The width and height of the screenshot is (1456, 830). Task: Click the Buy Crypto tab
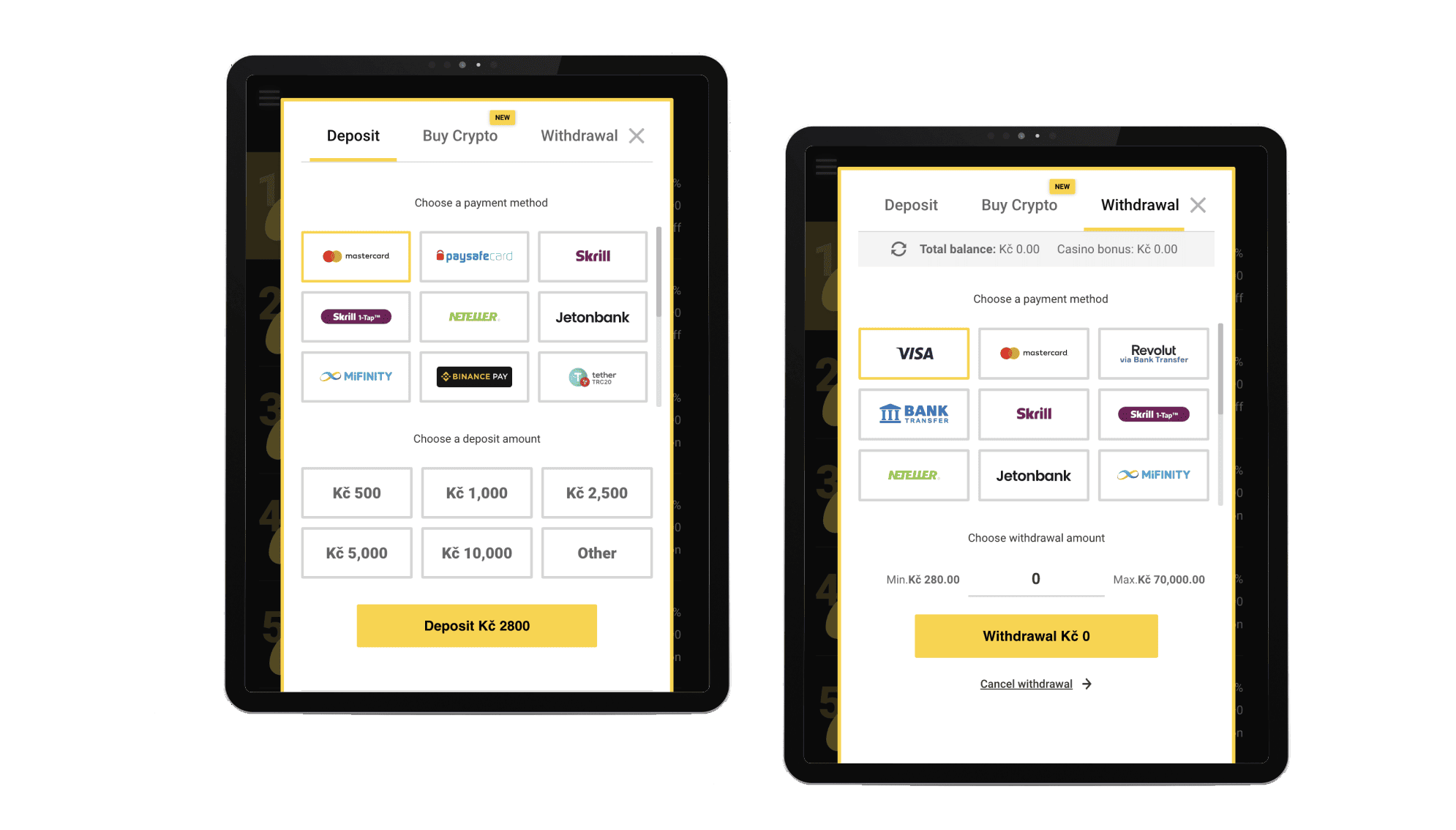click(459, 135)
